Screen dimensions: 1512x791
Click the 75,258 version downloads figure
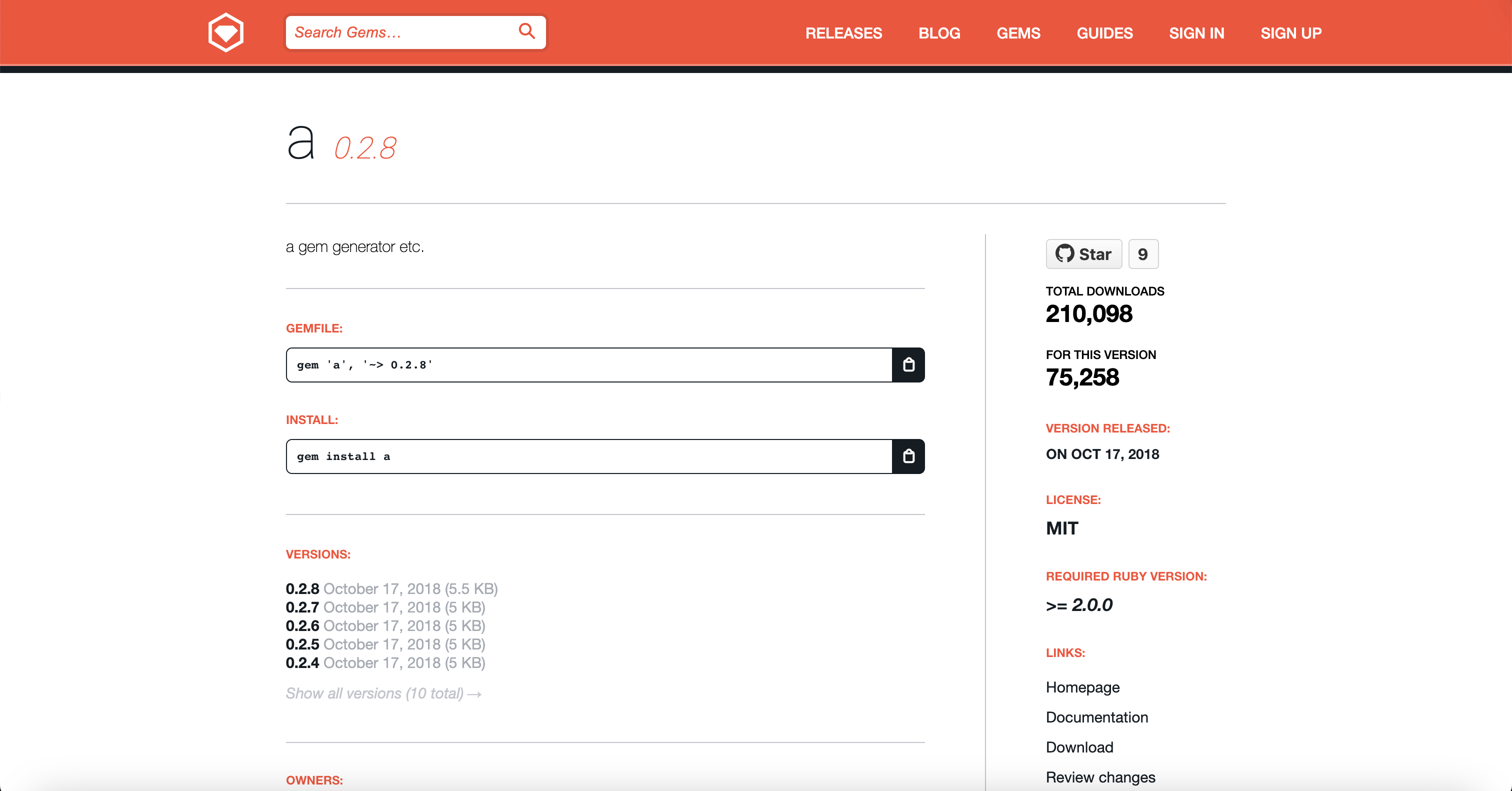(x=1082, y=377)
